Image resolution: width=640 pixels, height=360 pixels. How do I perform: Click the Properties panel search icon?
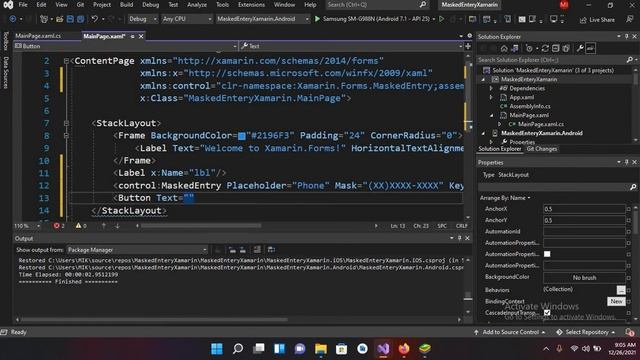click(x=633, y=187)
